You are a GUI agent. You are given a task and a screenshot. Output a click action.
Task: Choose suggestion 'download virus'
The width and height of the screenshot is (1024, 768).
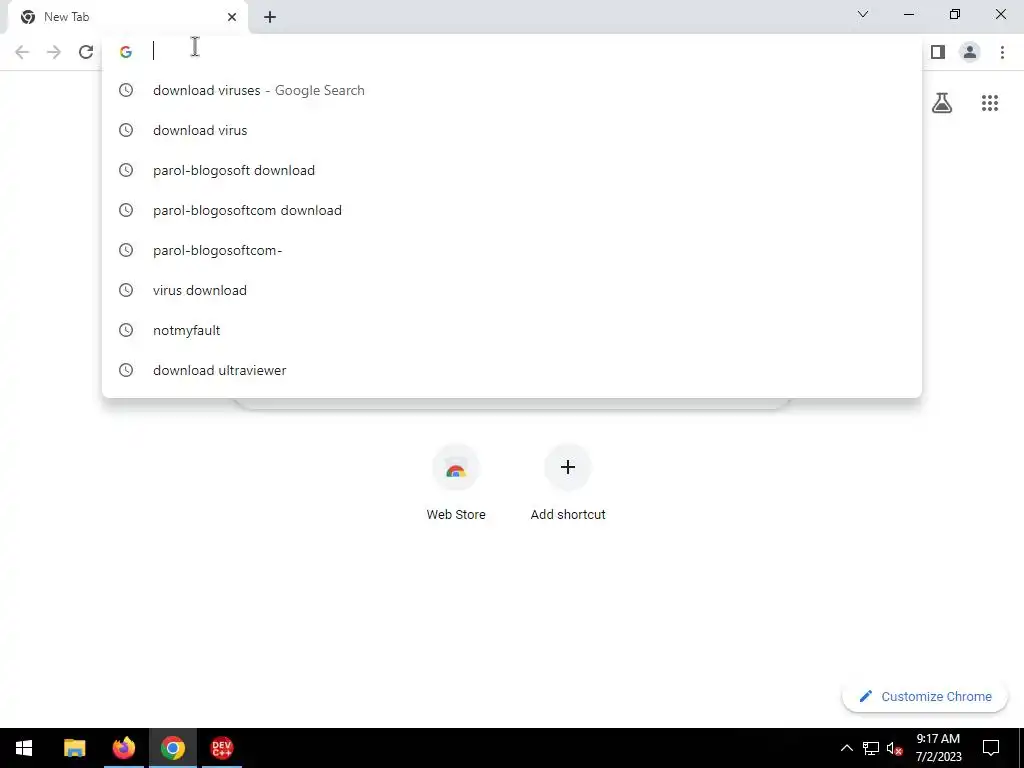(512, 130)
